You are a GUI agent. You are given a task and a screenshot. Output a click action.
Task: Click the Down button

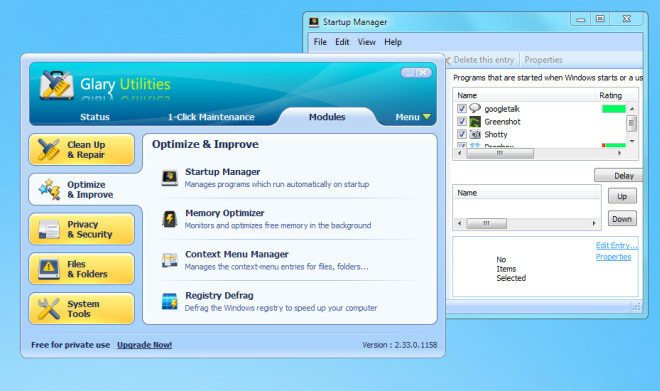click(622, 219)
